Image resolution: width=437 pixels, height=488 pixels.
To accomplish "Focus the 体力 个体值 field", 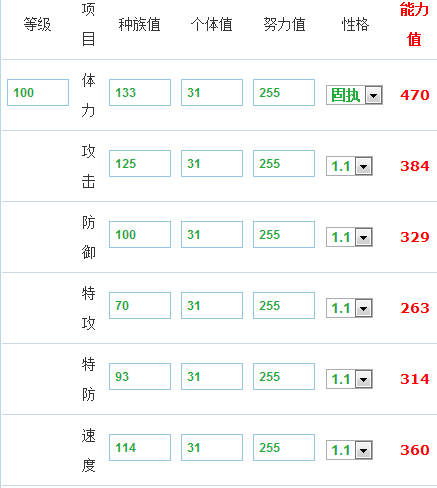I will [x=212, y=92].
